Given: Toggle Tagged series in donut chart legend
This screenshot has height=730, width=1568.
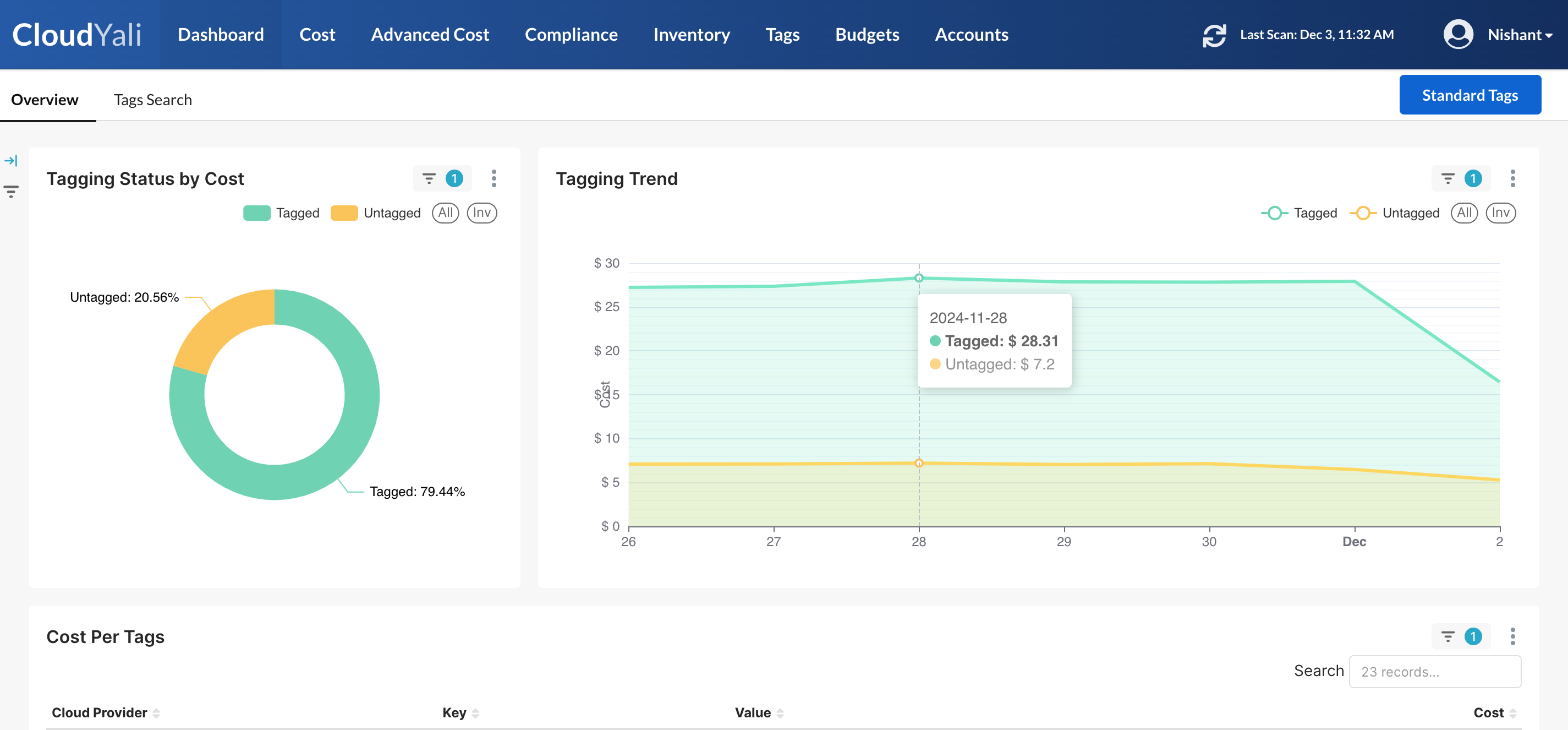Looking at the screenshot, I should pos(281,213).
